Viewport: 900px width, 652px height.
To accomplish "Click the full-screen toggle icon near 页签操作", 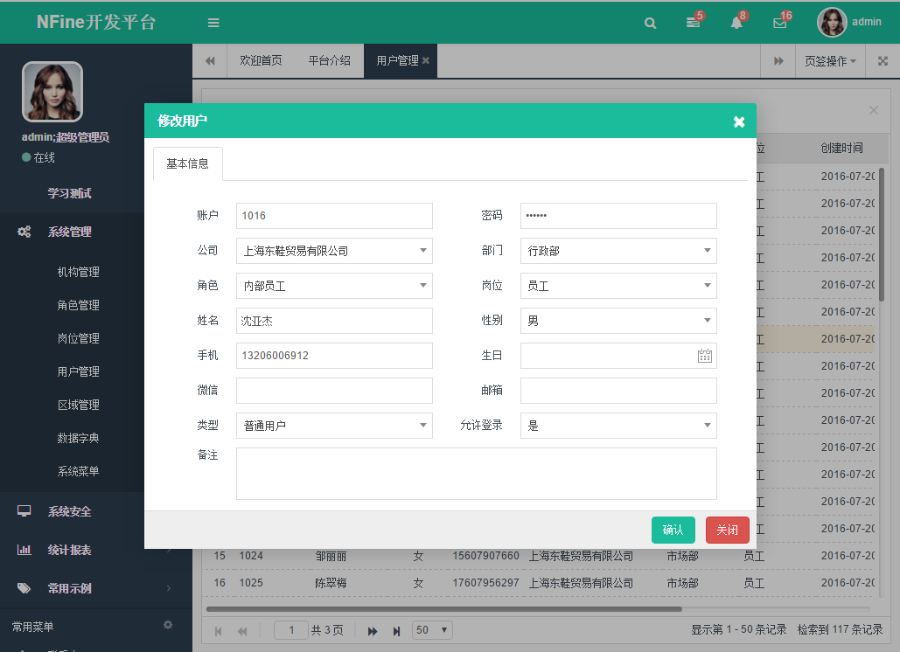I will 883,61.
